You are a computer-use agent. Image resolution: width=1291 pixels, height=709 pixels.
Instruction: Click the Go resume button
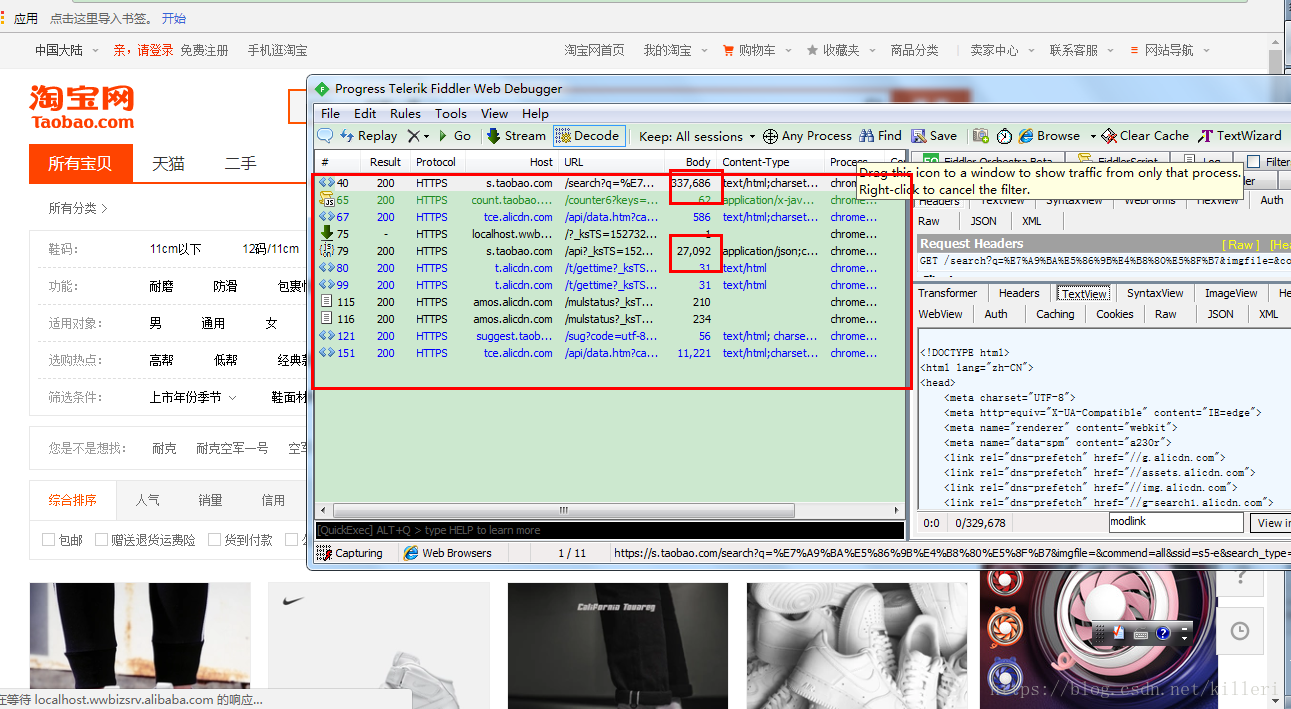point(453,136)
